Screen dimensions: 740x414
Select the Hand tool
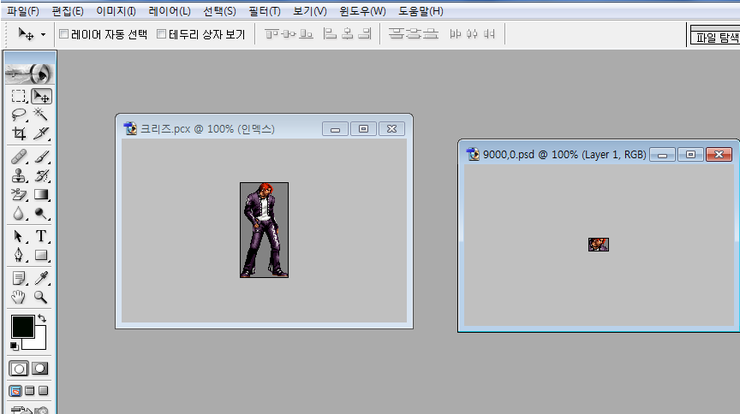pyautogui.click(x=19, y=297)
